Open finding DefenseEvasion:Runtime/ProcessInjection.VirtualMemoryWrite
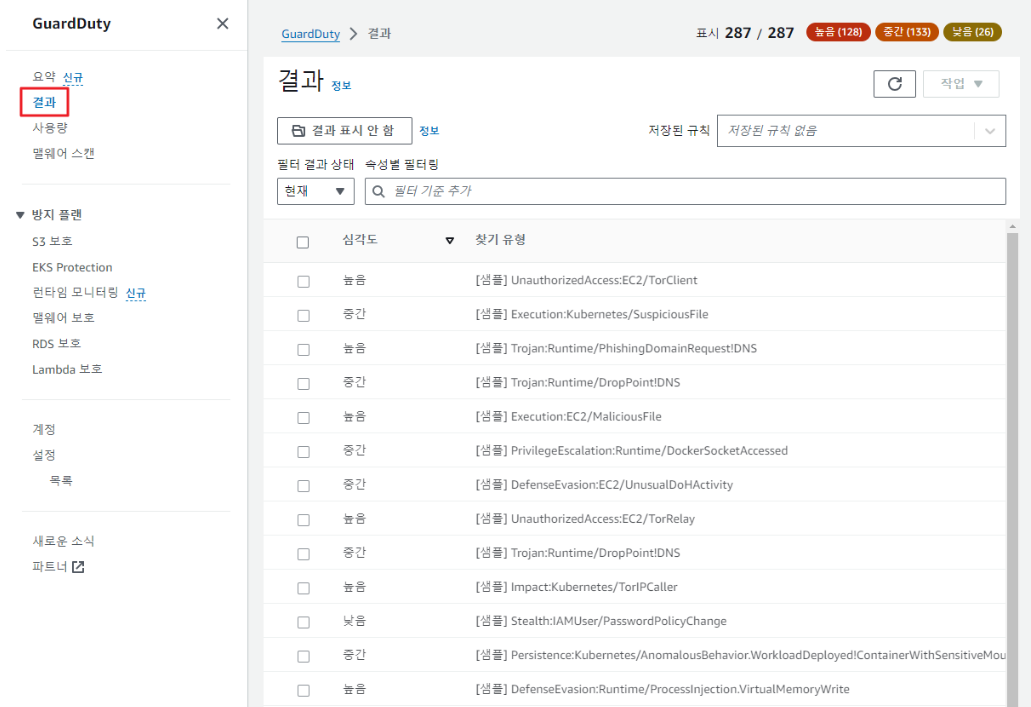 662,689
